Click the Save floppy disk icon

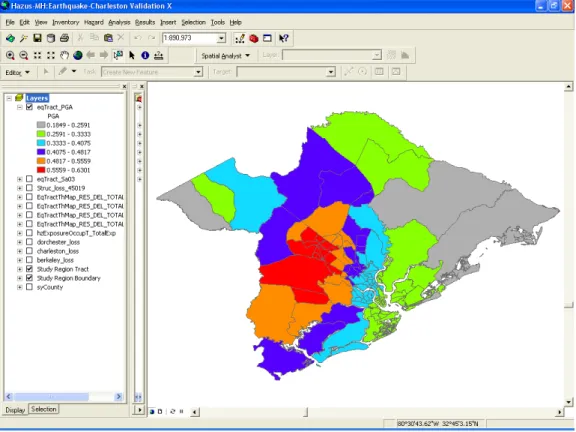click(x=37, y=38)
